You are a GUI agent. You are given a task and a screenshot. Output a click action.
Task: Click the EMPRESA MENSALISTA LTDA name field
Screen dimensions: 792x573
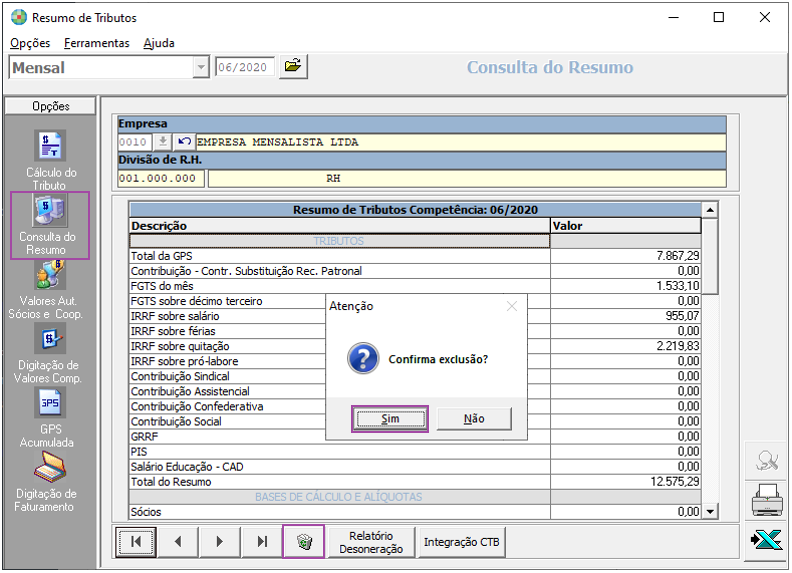coord(461,142)
